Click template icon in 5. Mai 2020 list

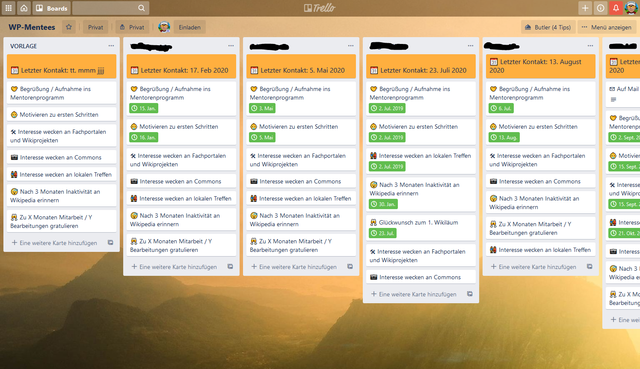tap(350, 267)
